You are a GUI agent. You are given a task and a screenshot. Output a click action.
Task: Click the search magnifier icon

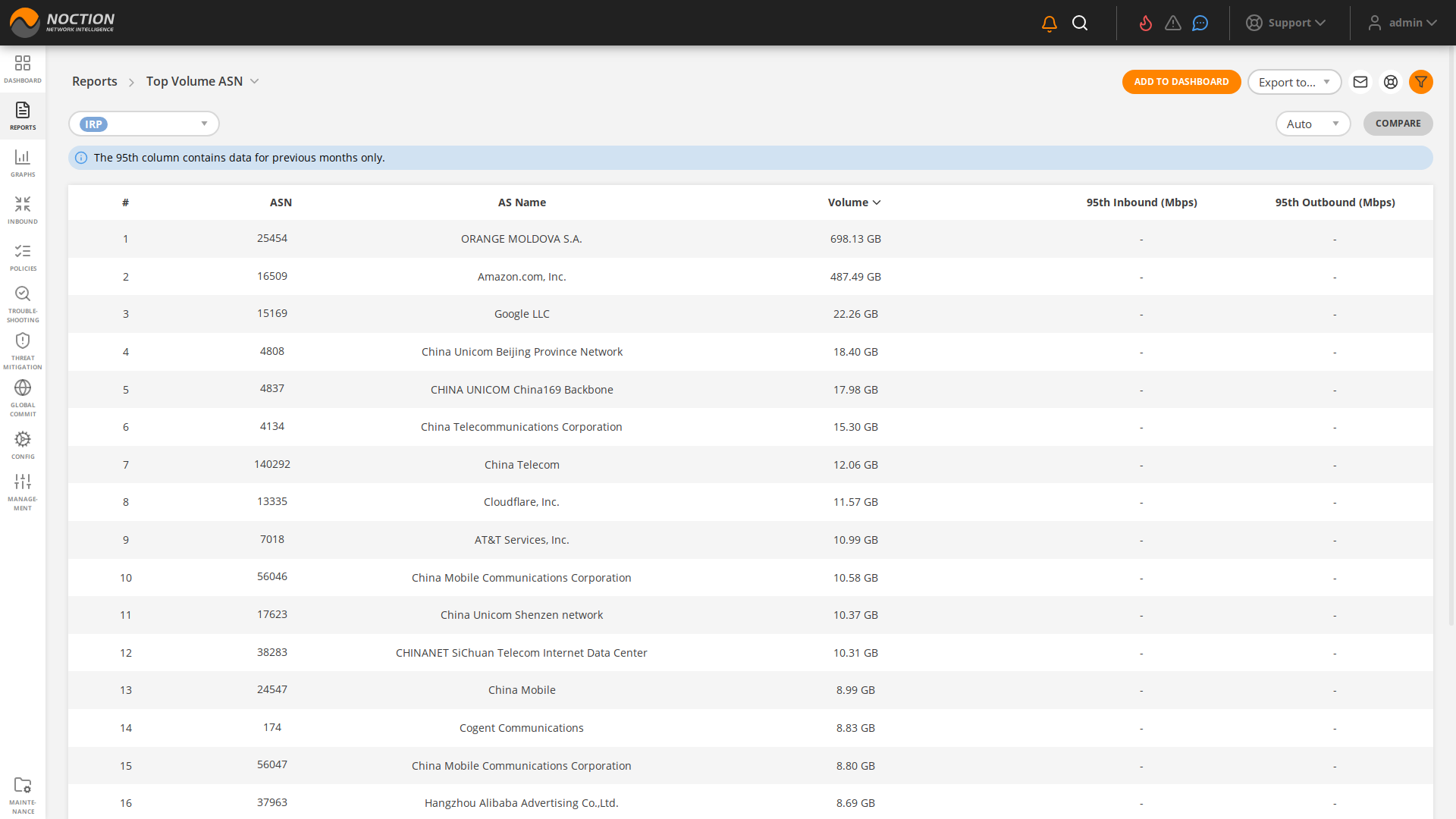click(x=1080, y=24)
